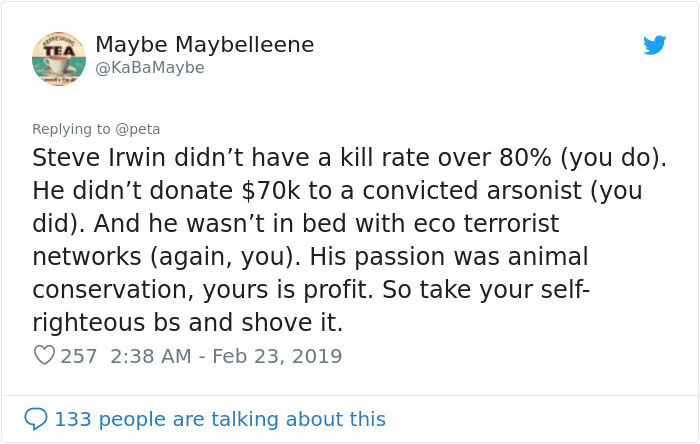Click the 257 likes count
The image size is (700, 444).
tap(79, 356)
